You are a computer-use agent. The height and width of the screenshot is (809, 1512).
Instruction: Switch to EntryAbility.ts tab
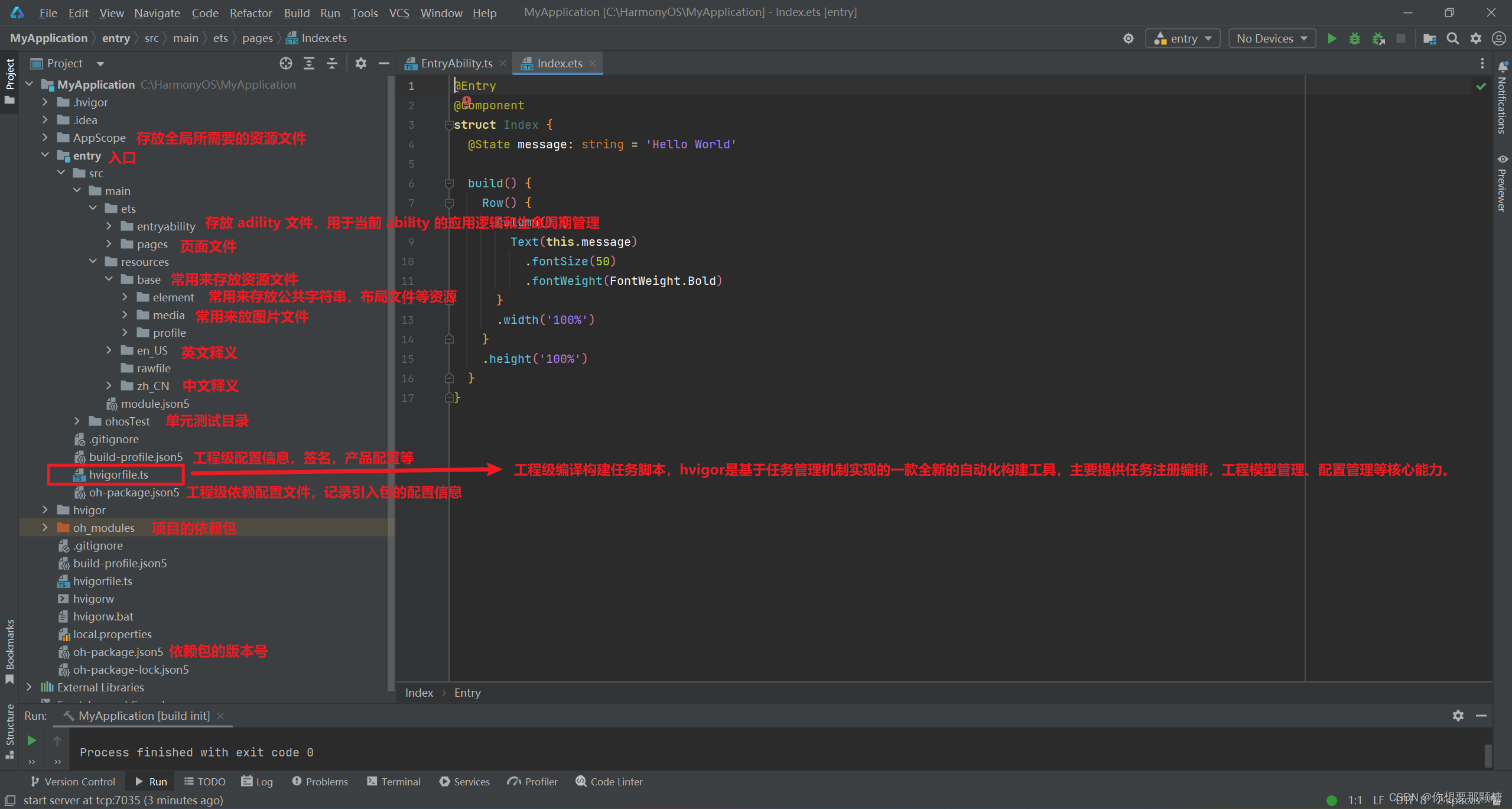click(x=456, y=63)
